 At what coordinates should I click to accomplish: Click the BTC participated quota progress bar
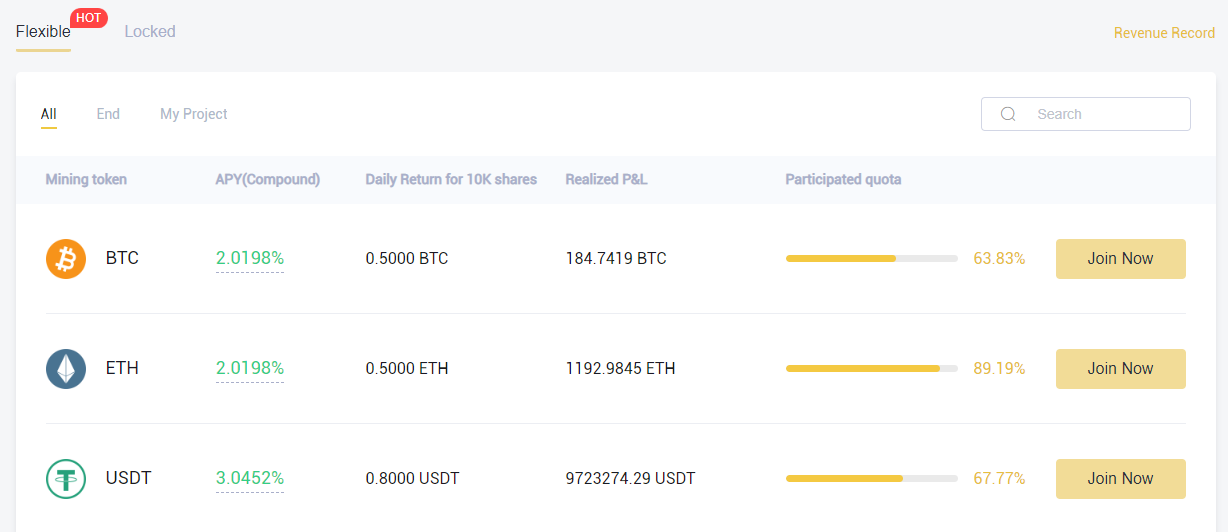[x=872, y=259]
